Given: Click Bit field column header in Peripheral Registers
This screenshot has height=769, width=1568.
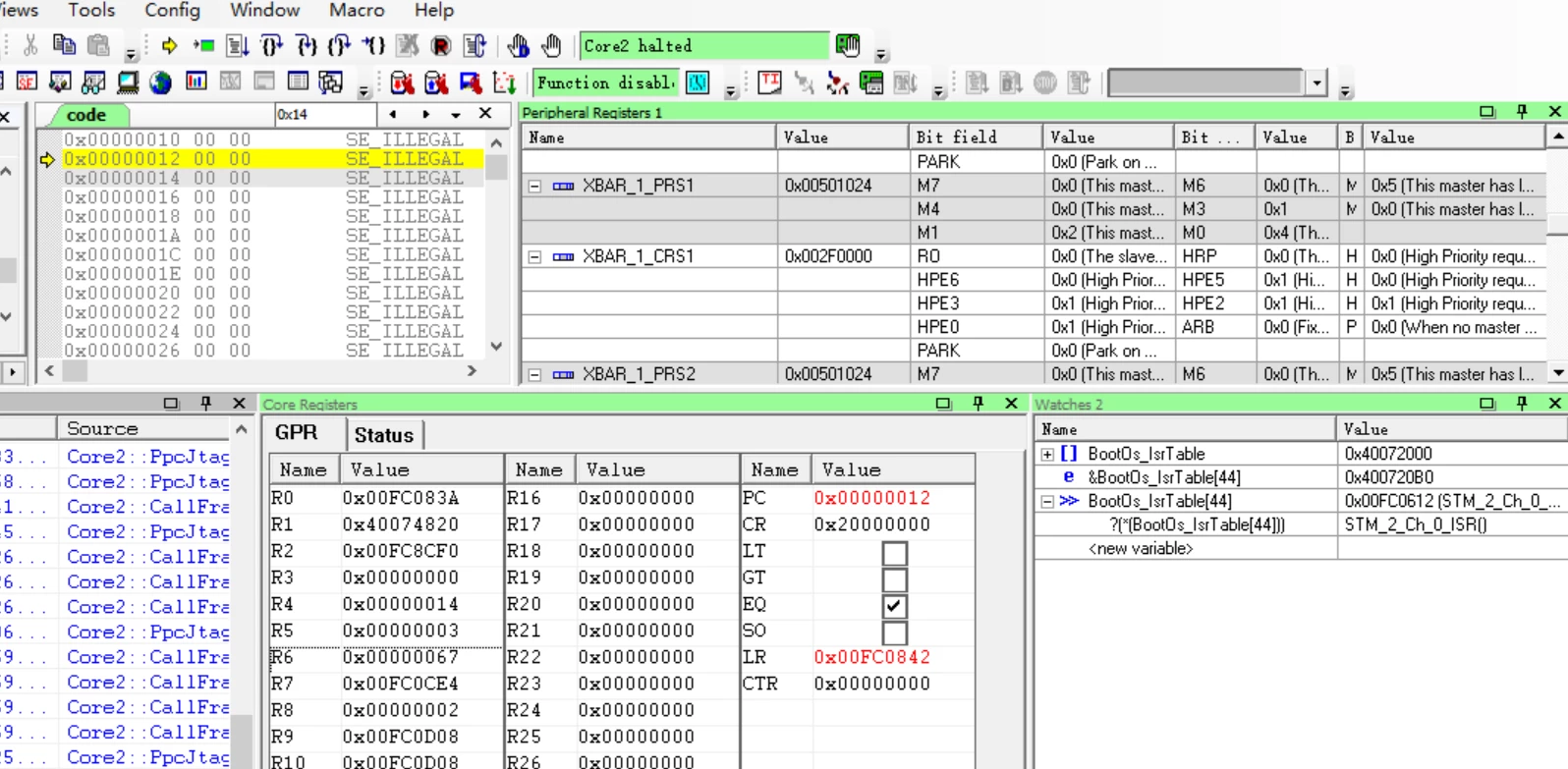Looking at the screenshot, I should (975, 137).
